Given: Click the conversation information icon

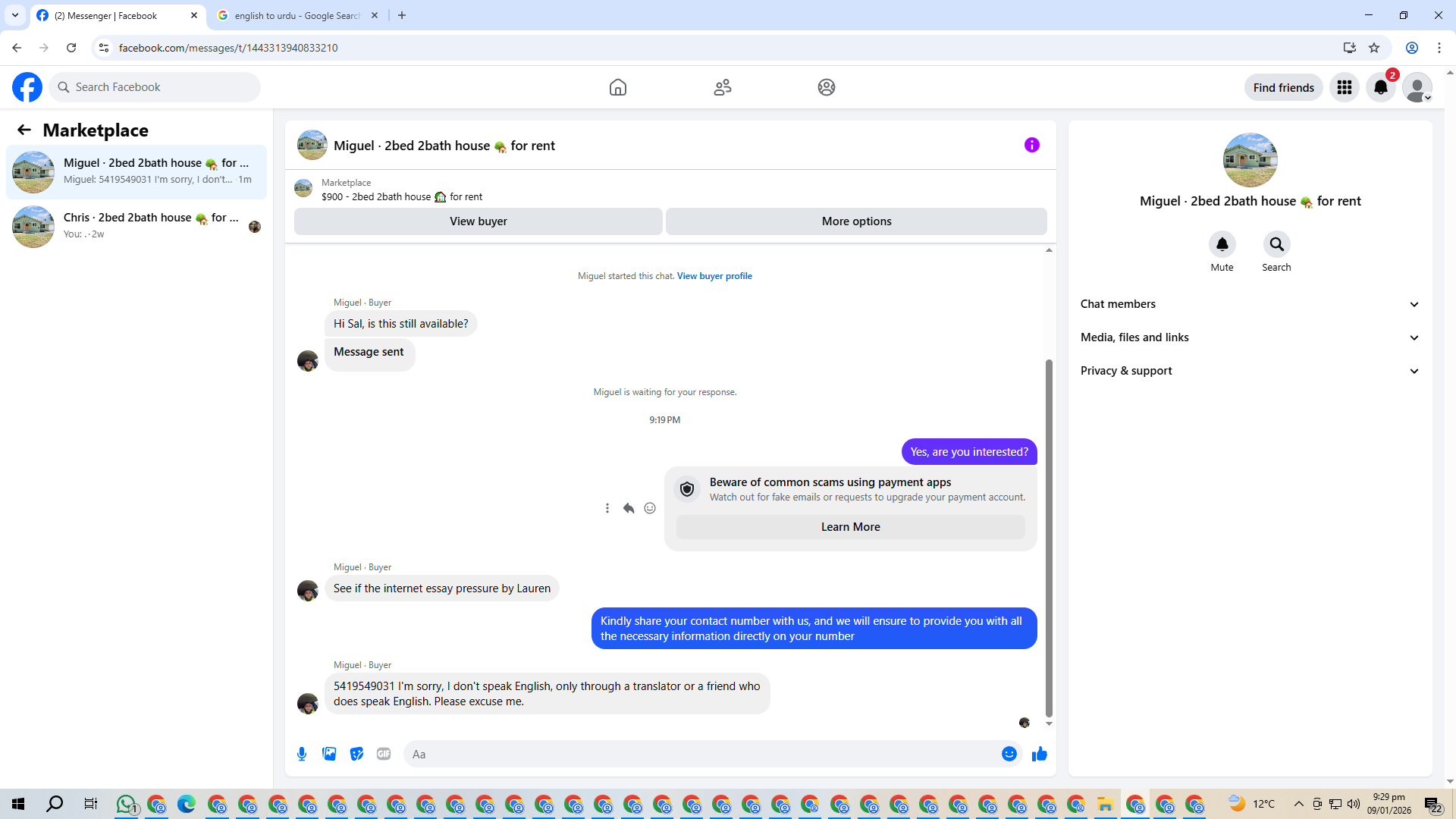Looking at the screenshot, I should tap(1031, 145).
